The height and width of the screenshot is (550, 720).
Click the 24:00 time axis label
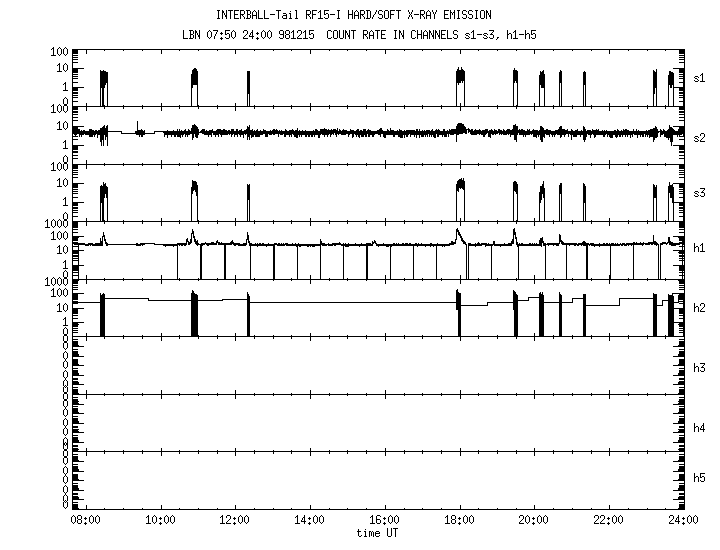(x=683, y=521)
